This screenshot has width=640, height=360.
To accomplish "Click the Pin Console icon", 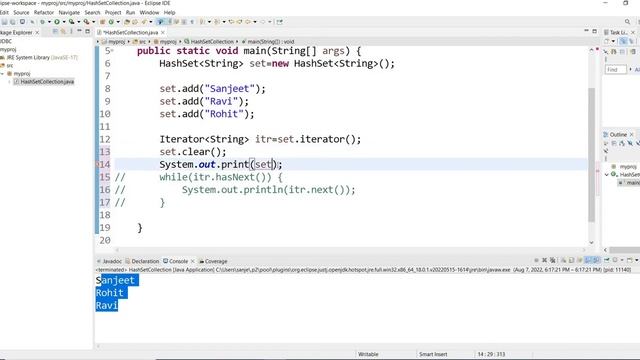I will 607,260.
